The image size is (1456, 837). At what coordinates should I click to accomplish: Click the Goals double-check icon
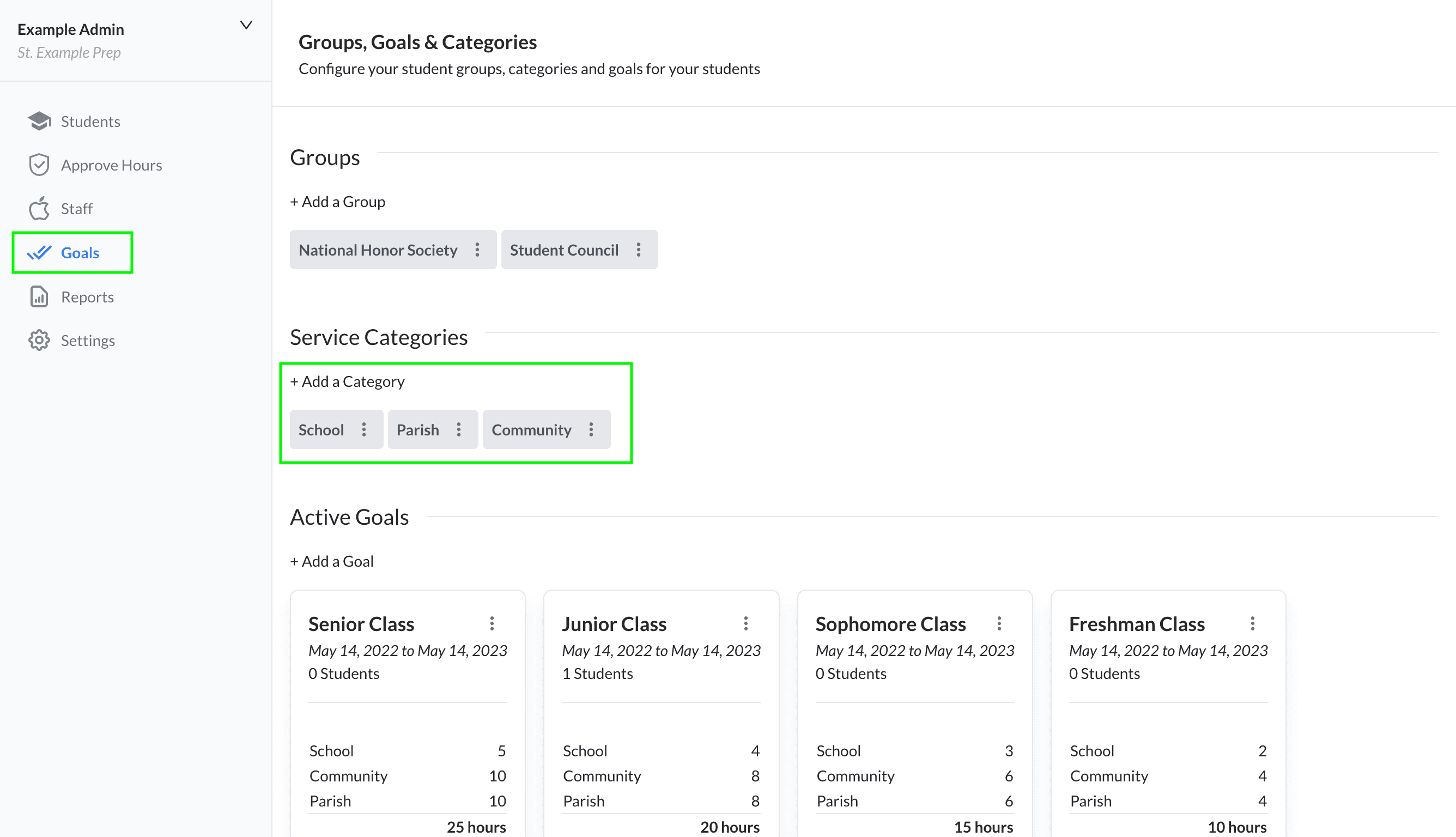(39, 252)
